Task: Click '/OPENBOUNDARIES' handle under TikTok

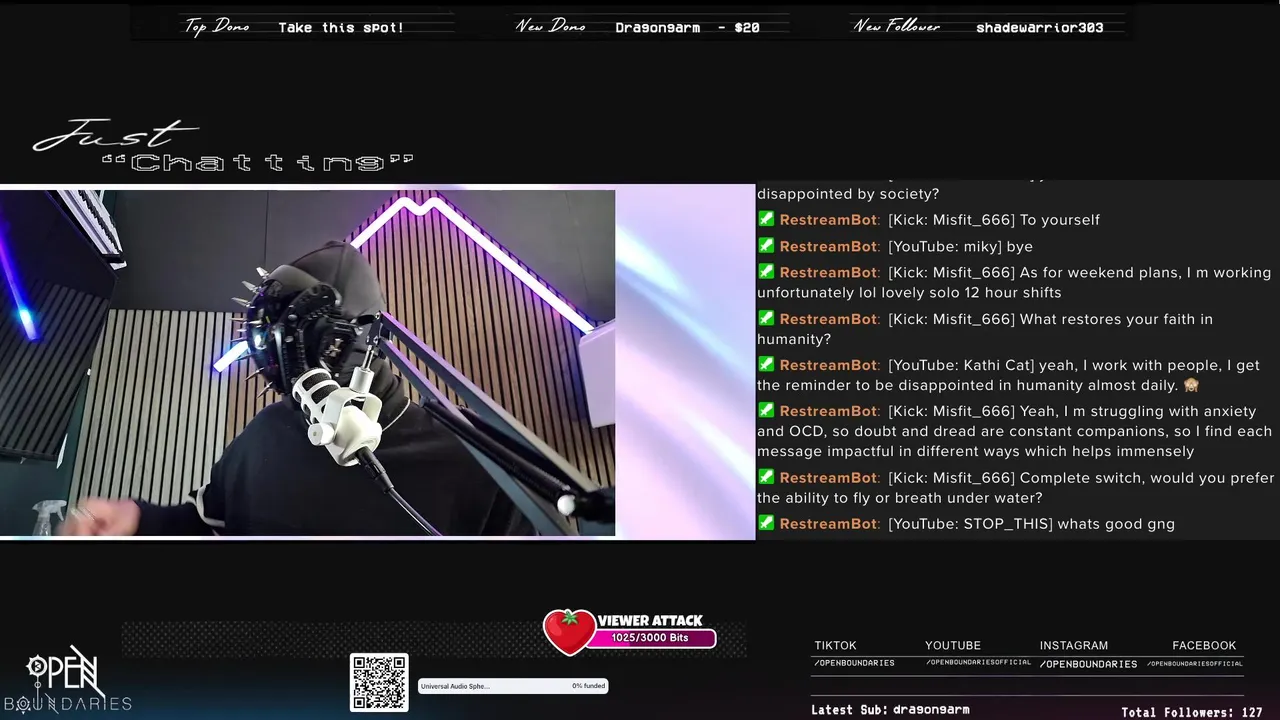Action: pyautogui.click(x=854, y=663)
